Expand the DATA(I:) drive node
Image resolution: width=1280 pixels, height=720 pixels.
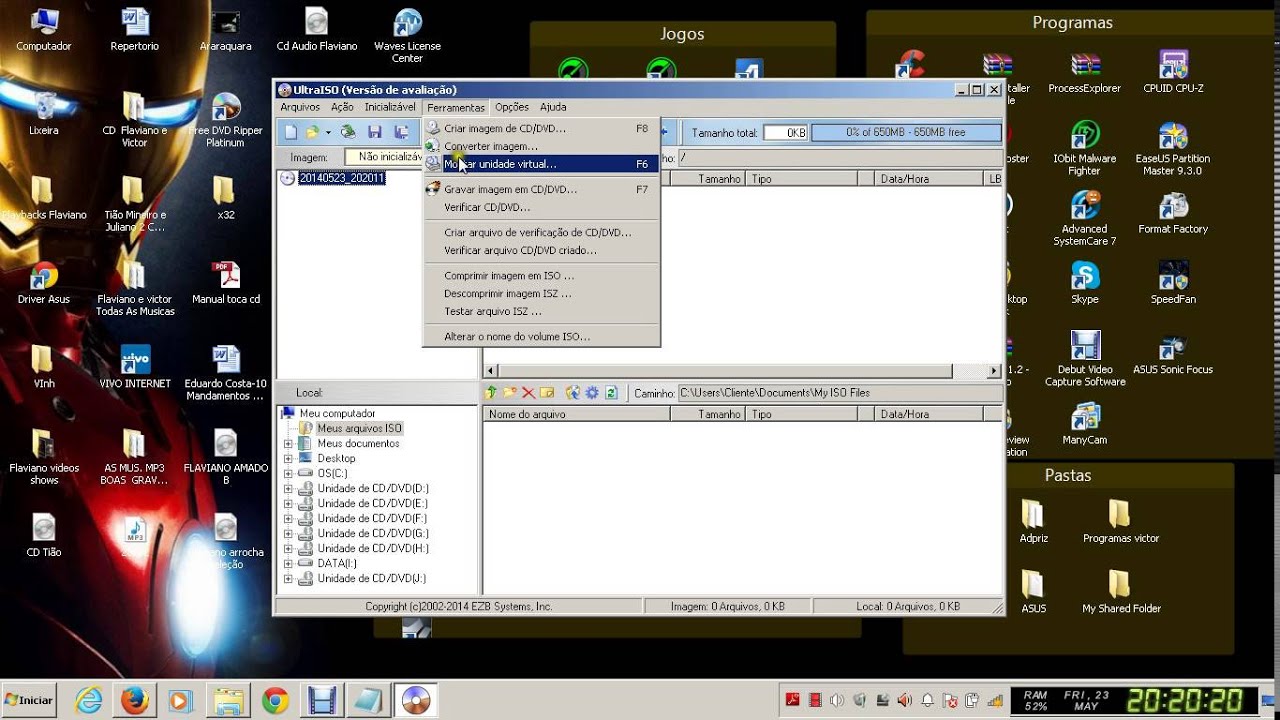pyautogui.click(x=289, y=563)
